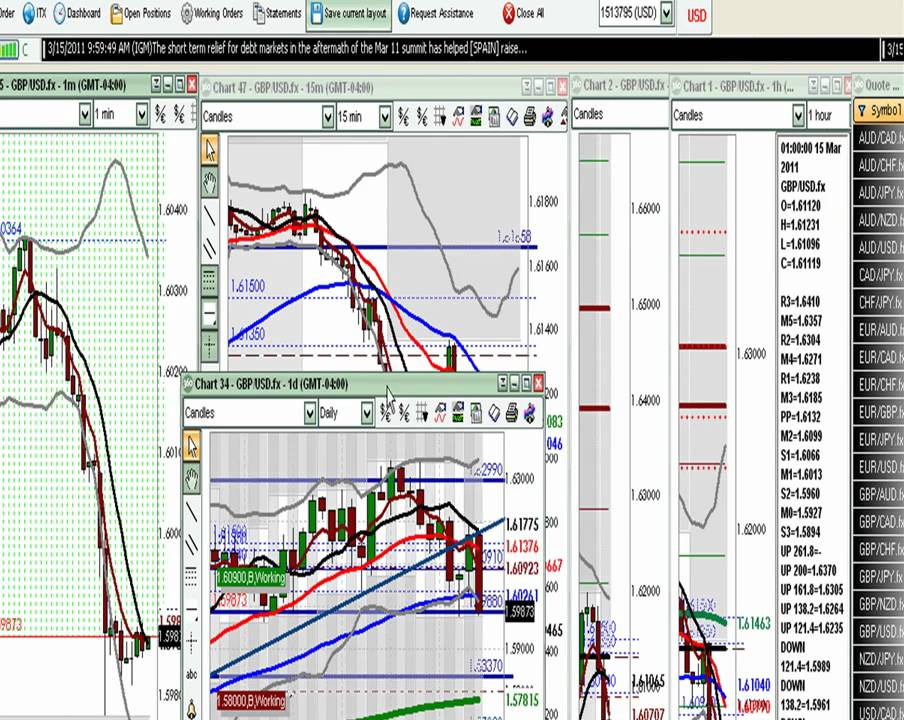Click the 1 hour interval box
The height and width of the screenshot is (720, 904).
[x=828, y=115]
